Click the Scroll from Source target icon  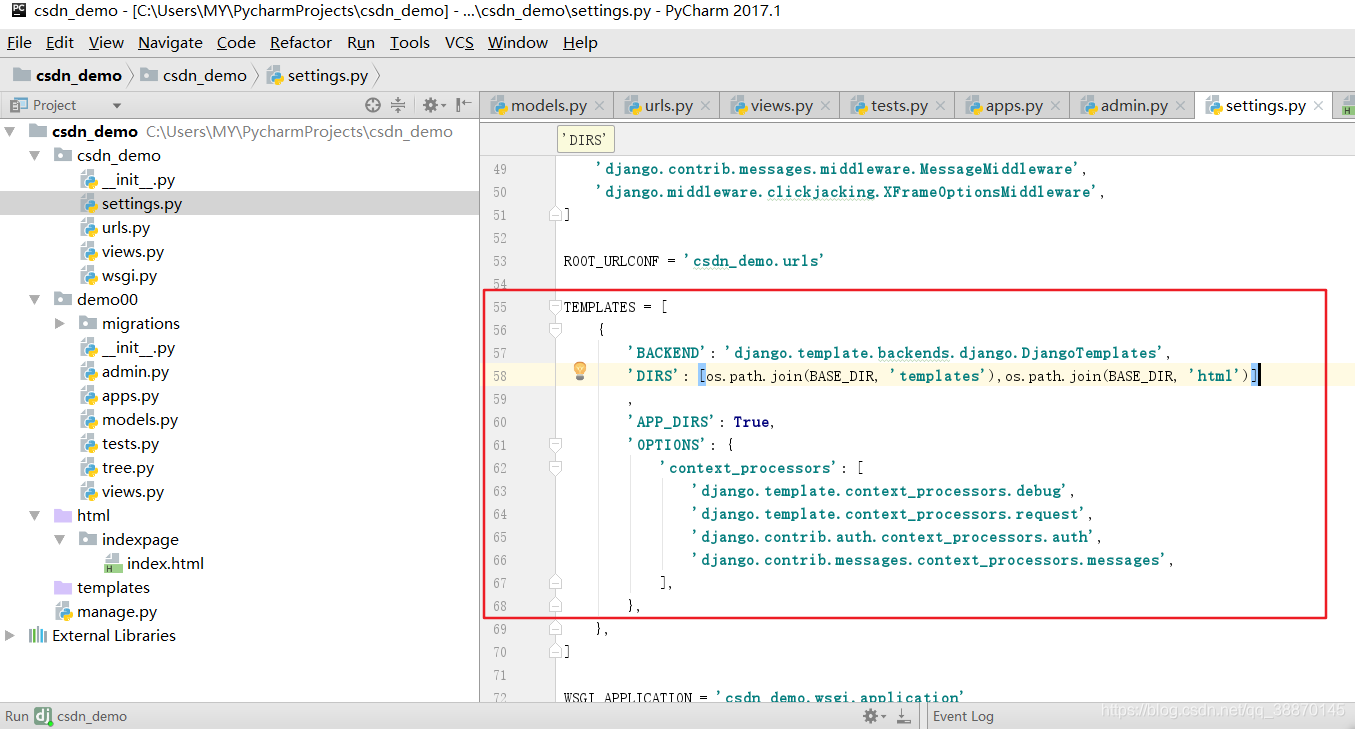[x=373, y=105]
